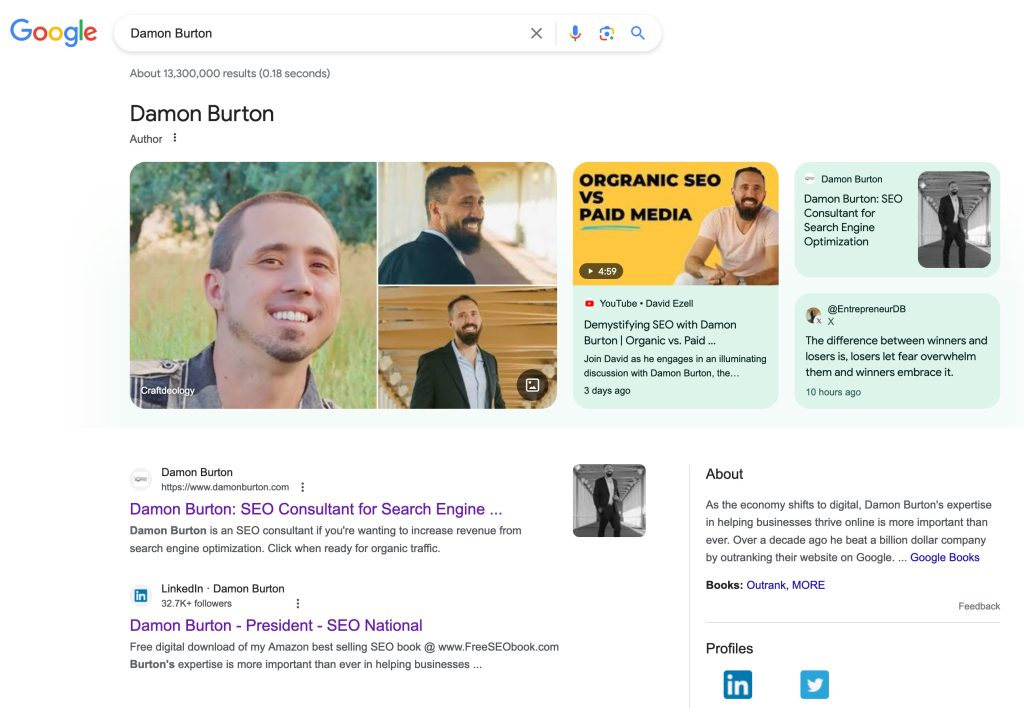Open the Outrank book link
This screenshot has height=708, width=1024.
[766, 585]
